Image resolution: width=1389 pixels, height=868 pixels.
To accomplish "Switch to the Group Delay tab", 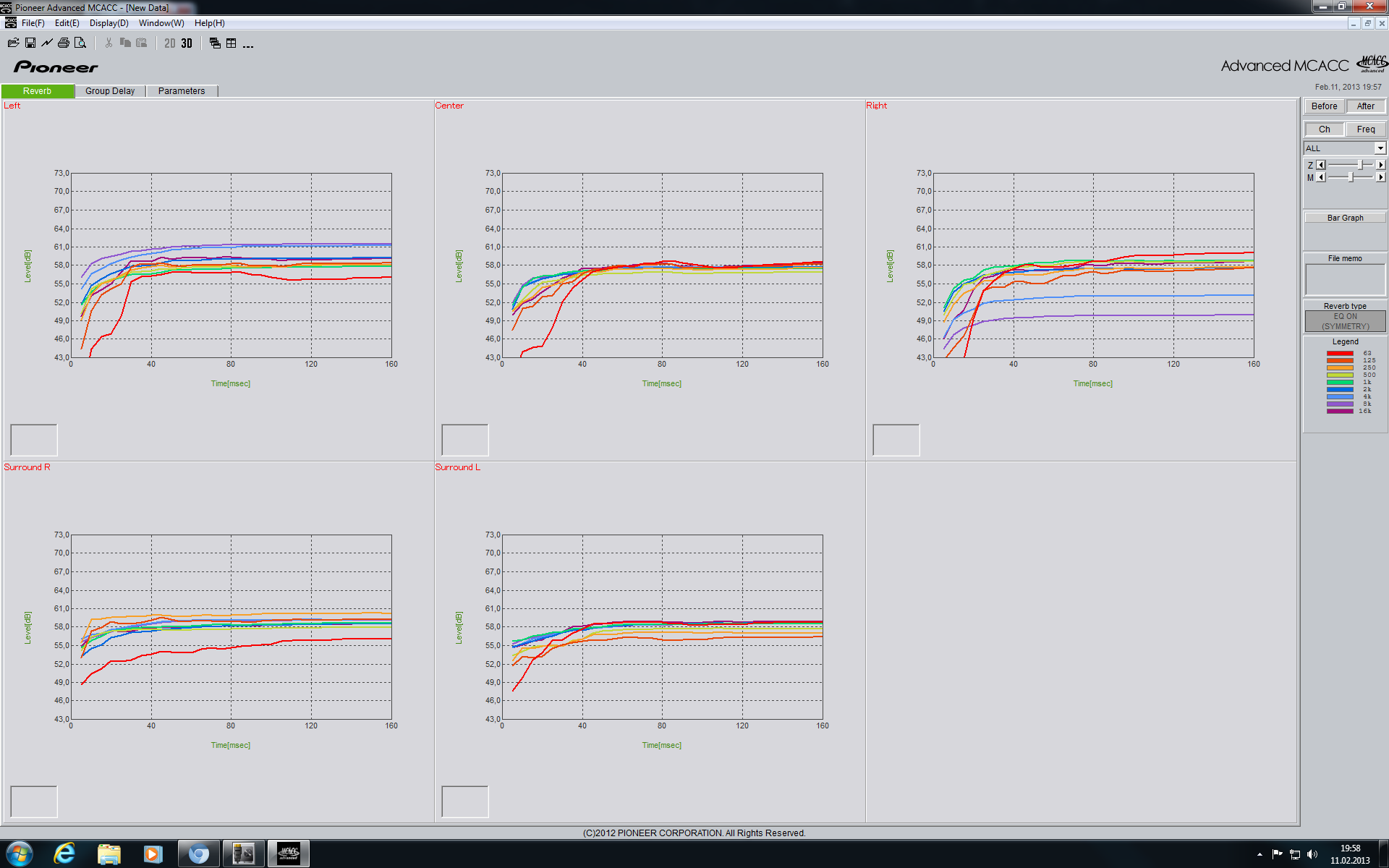I will (110, 91).
